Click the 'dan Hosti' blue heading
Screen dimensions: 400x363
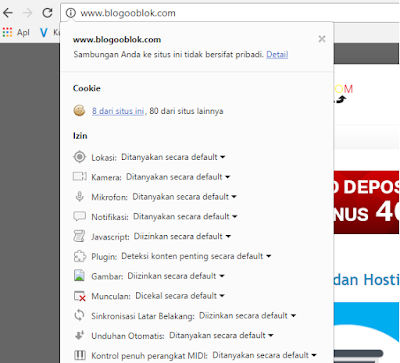pos(366,279)
